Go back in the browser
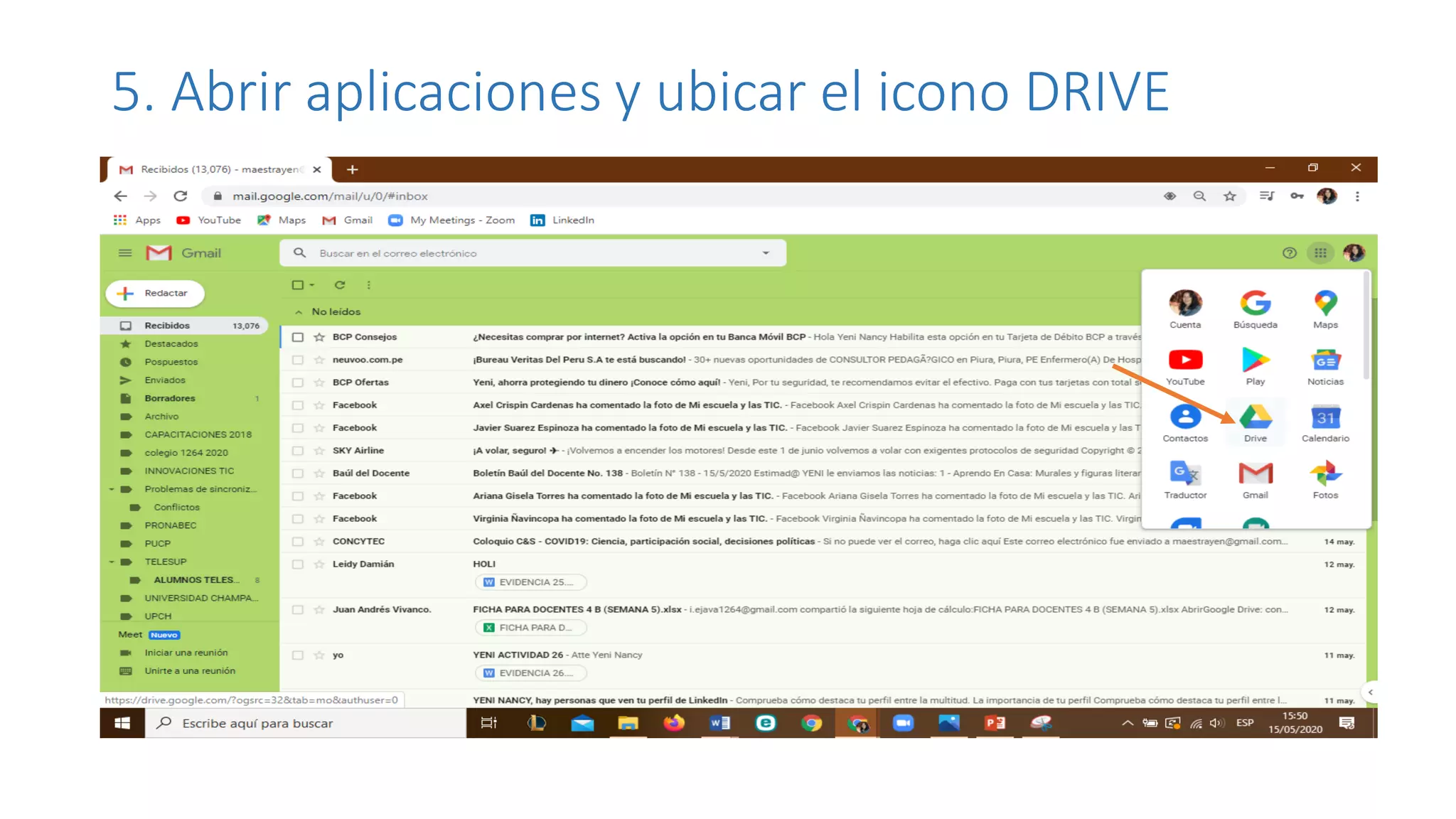This screenshot has width=1456, height=819. (x=121, y=196)
